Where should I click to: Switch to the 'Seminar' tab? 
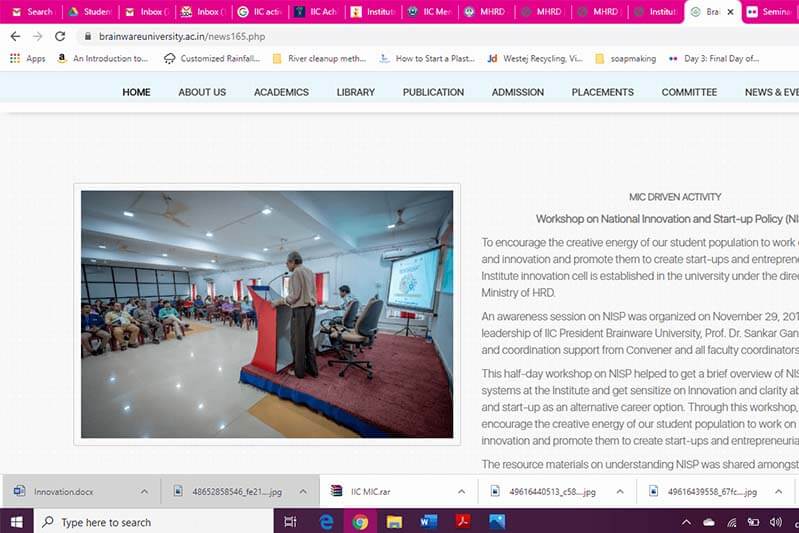[769, 11]
